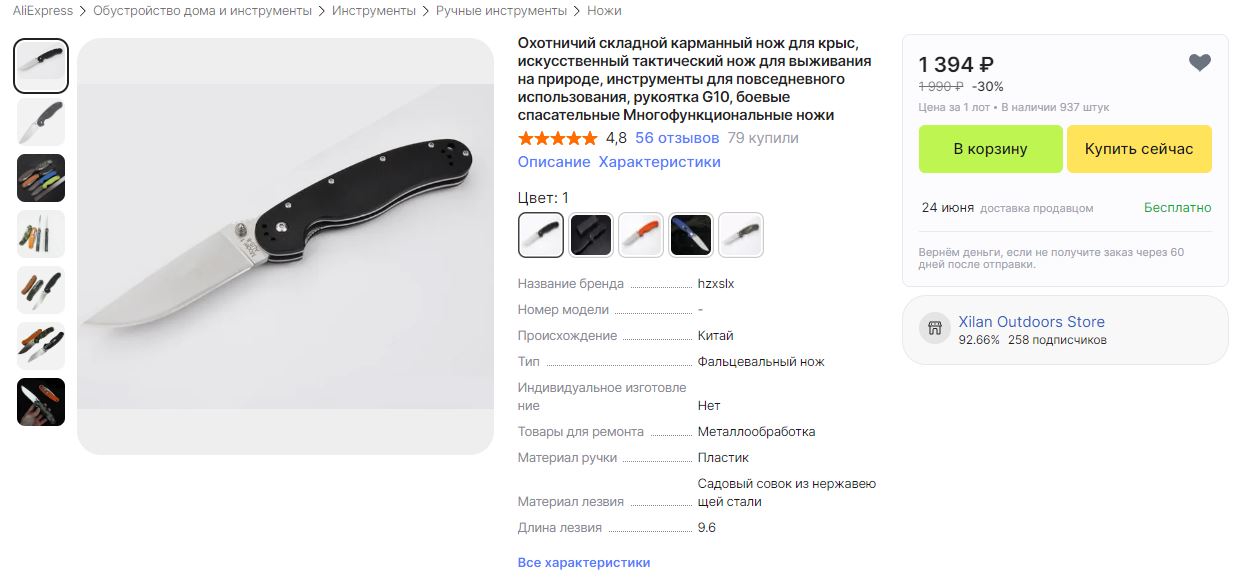The width and height of the screenshot is (1237, 587).
Task: Expand 'Все характеристики' full specs
Action: pyautogui.click(x=584, y=563)
